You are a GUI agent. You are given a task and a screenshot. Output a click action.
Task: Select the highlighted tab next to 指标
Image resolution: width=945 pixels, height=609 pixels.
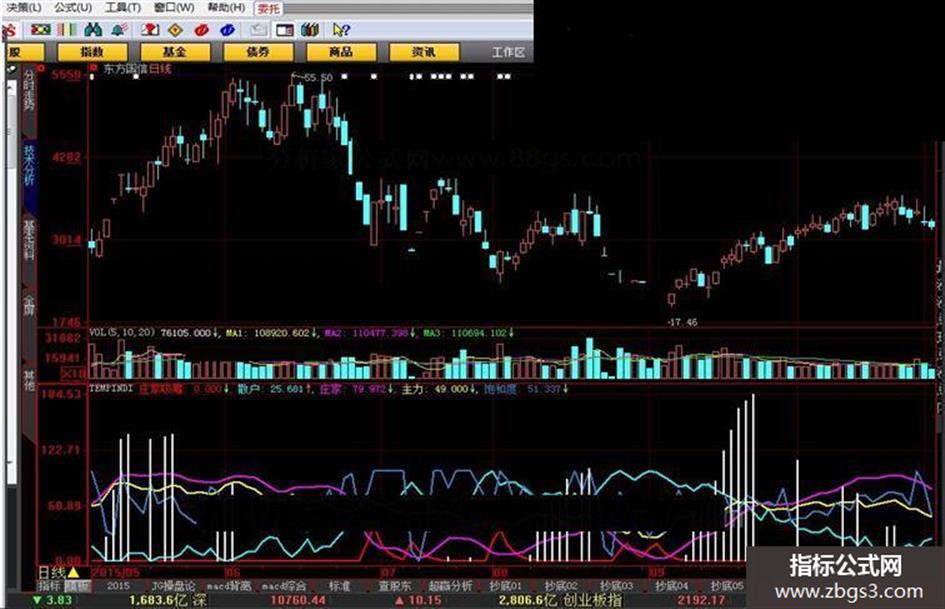click(x=78, y=585)
